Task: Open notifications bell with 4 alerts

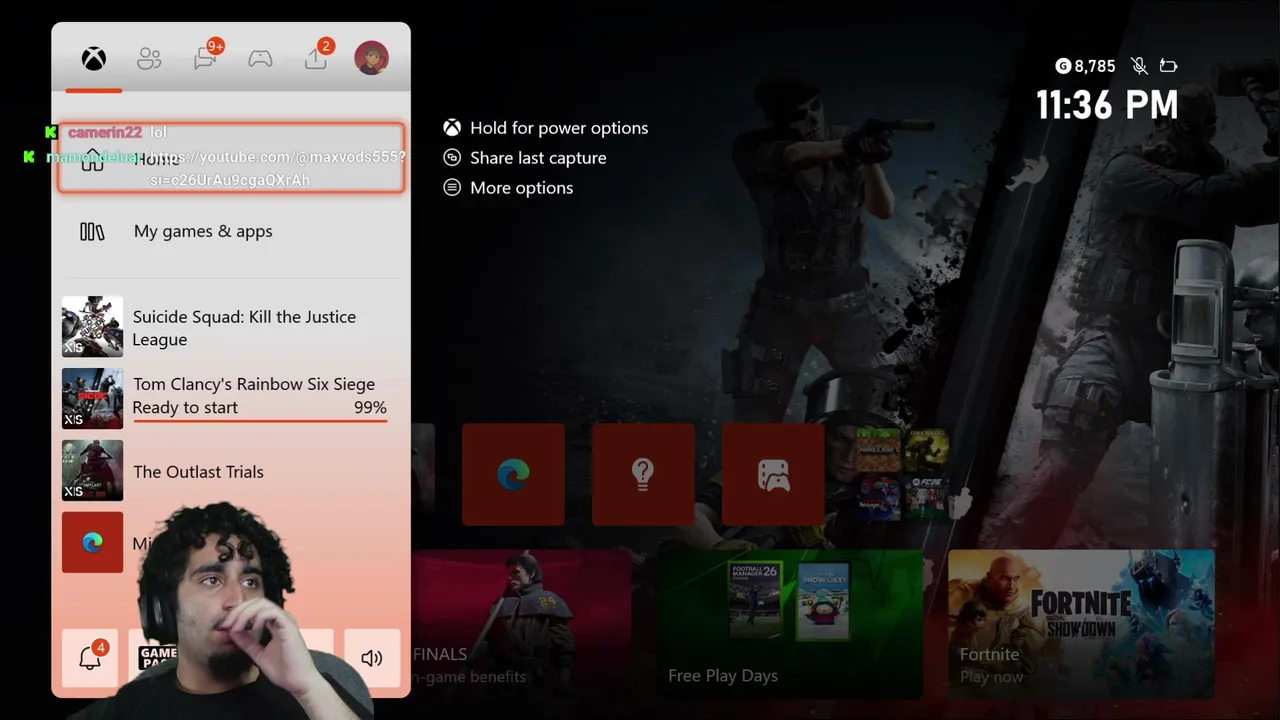Action: tap(90, 657)
